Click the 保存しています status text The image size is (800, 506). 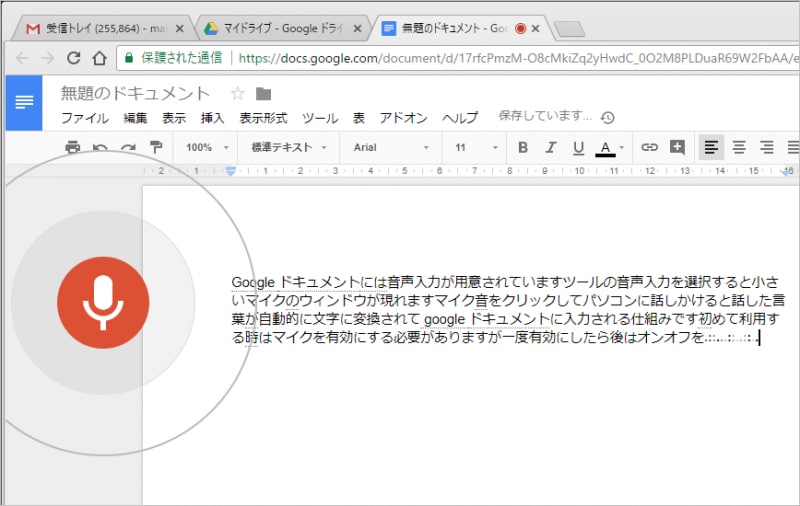point(545,116)
